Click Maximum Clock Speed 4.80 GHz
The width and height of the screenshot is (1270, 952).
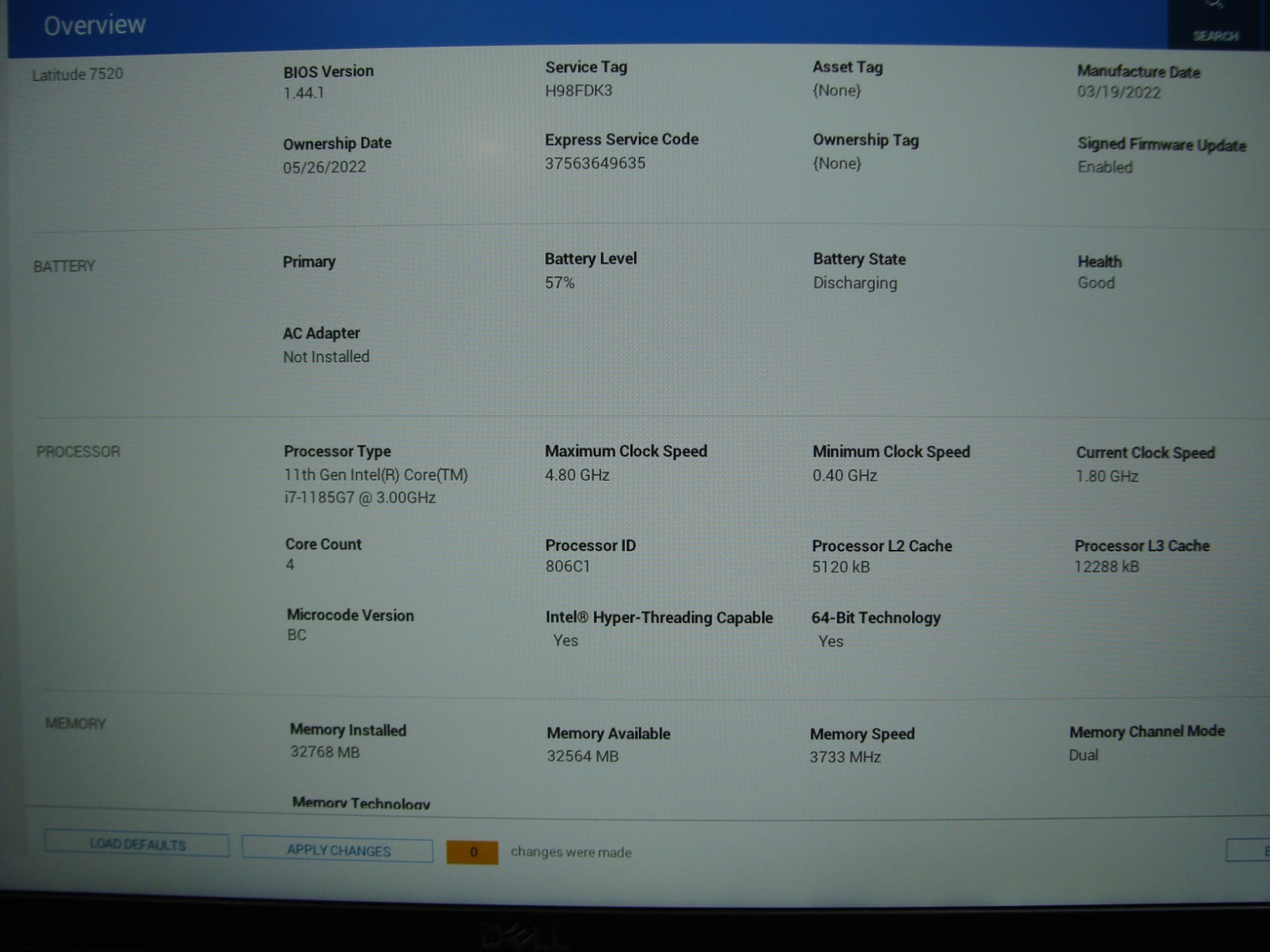577,475
